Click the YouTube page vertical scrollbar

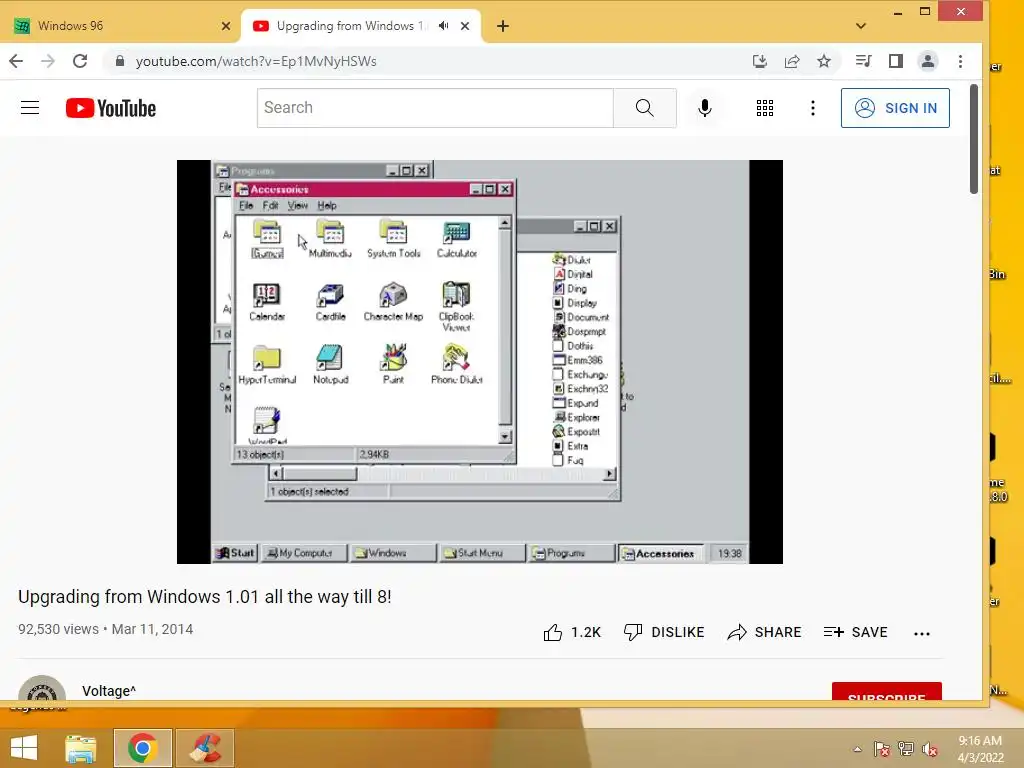974,139
